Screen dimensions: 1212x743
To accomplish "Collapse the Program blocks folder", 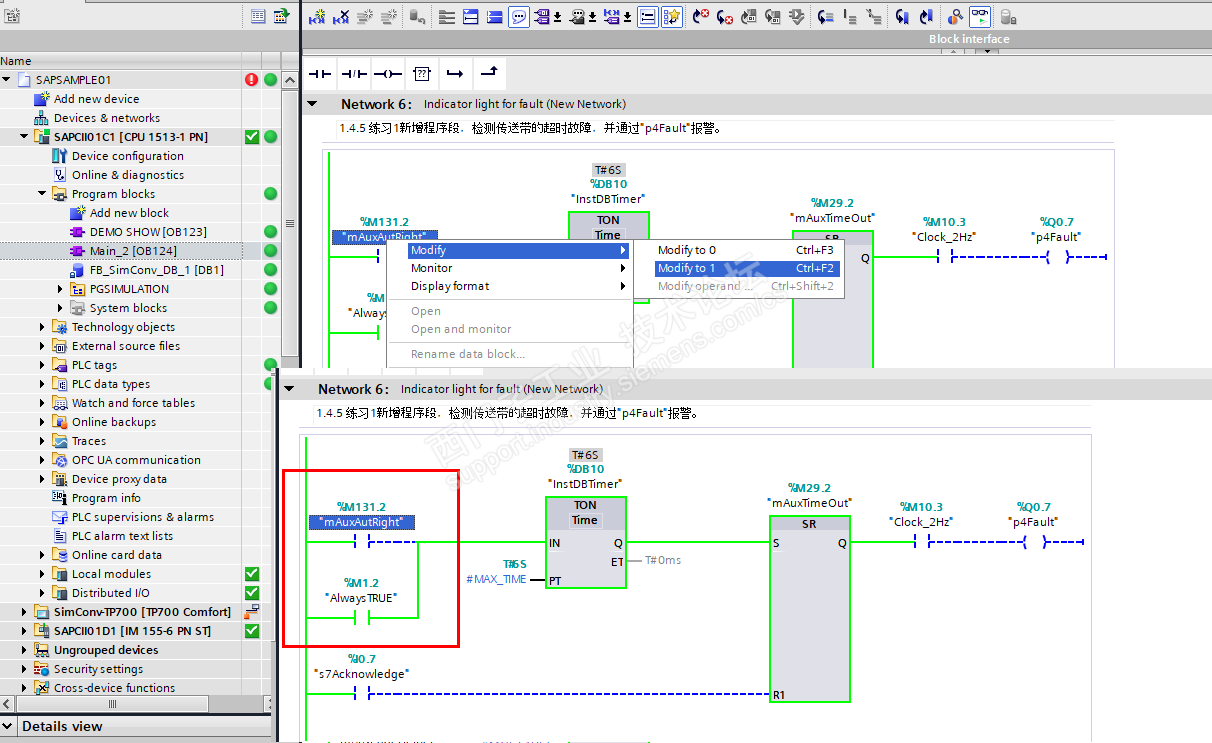I will [42, 194].
